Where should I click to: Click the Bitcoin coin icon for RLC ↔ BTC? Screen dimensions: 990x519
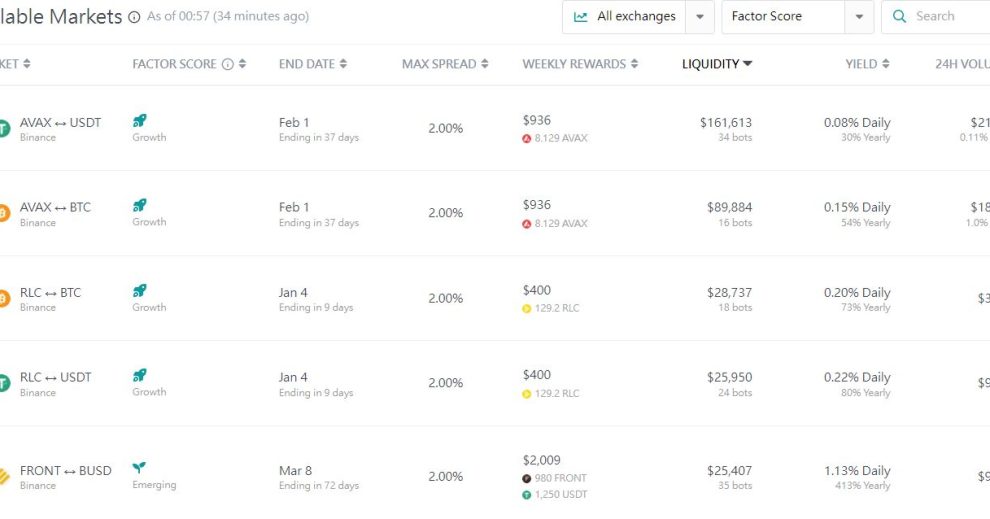[x=3, y=298]
